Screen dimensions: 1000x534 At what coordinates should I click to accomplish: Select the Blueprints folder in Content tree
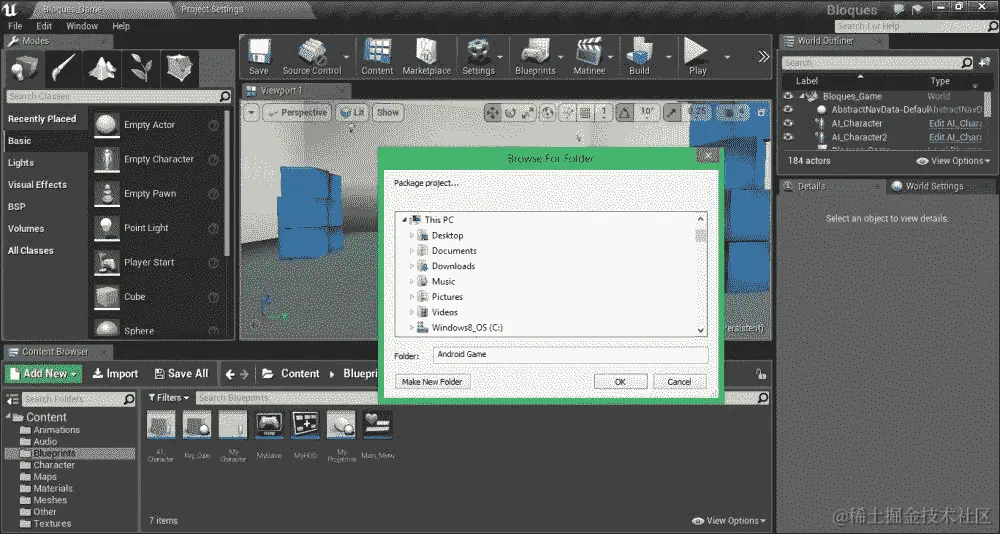(x=70, y=454)
